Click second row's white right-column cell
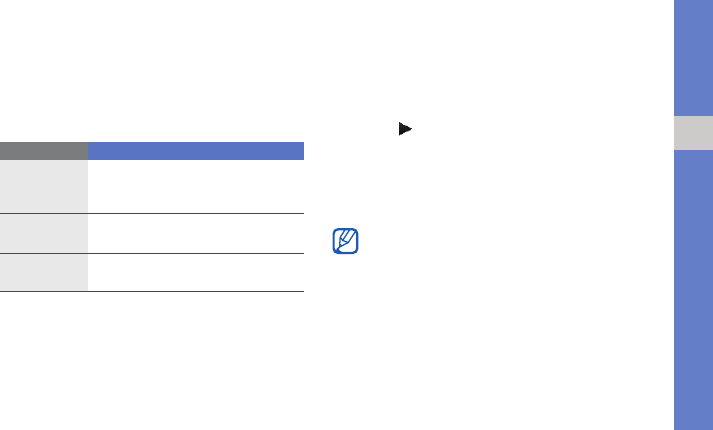 [x=195, y=233]
